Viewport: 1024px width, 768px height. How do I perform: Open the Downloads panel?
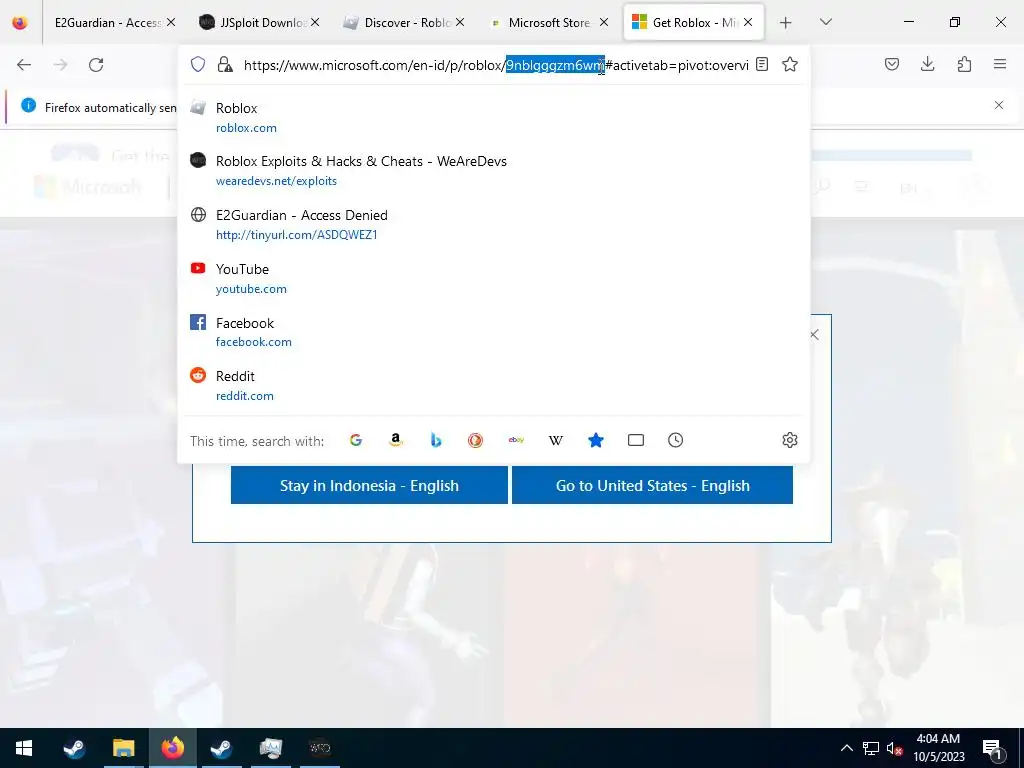(x=927, y=64)
